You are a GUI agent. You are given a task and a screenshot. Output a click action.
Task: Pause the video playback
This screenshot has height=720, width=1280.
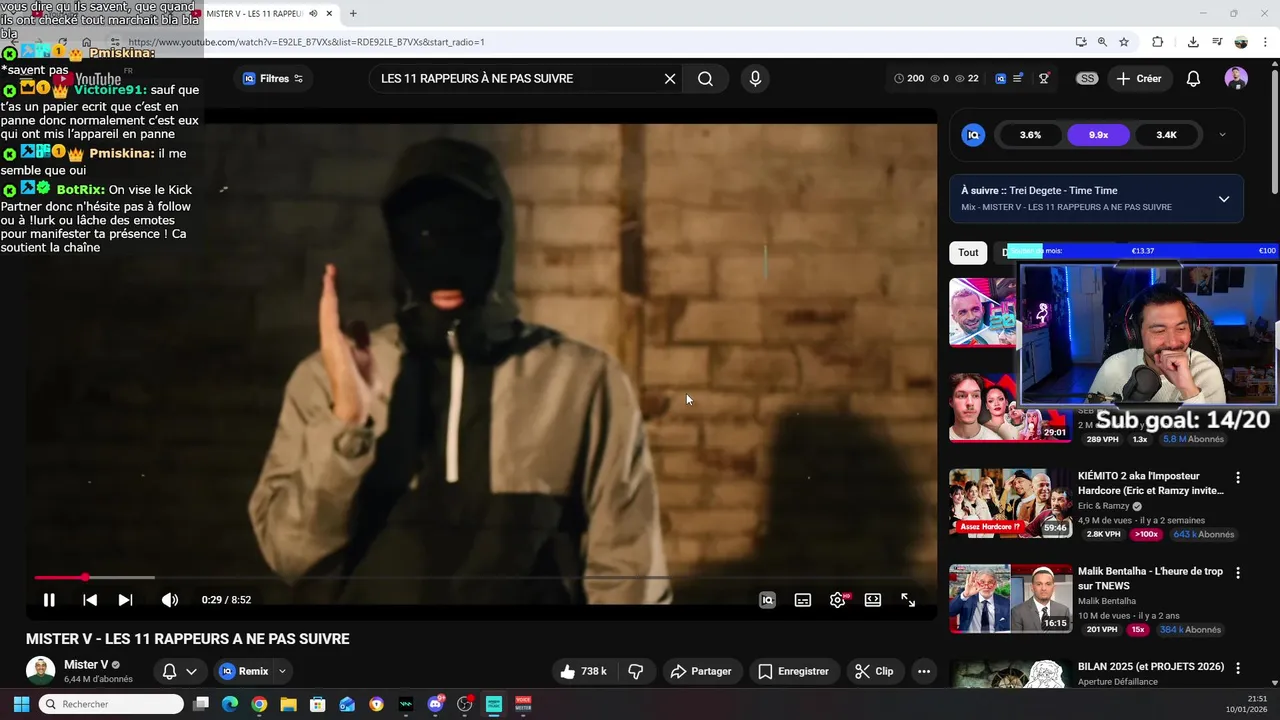coord(49,600)
